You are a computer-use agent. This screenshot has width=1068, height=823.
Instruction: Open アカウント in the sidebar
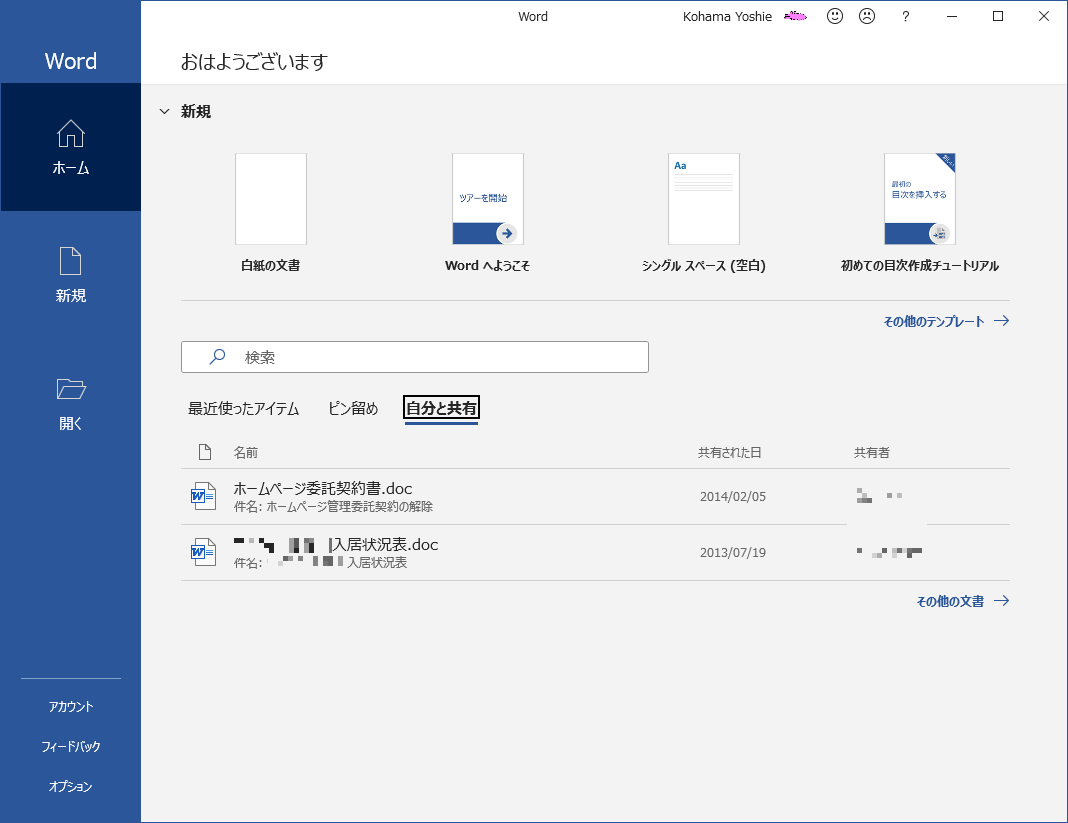71,706
